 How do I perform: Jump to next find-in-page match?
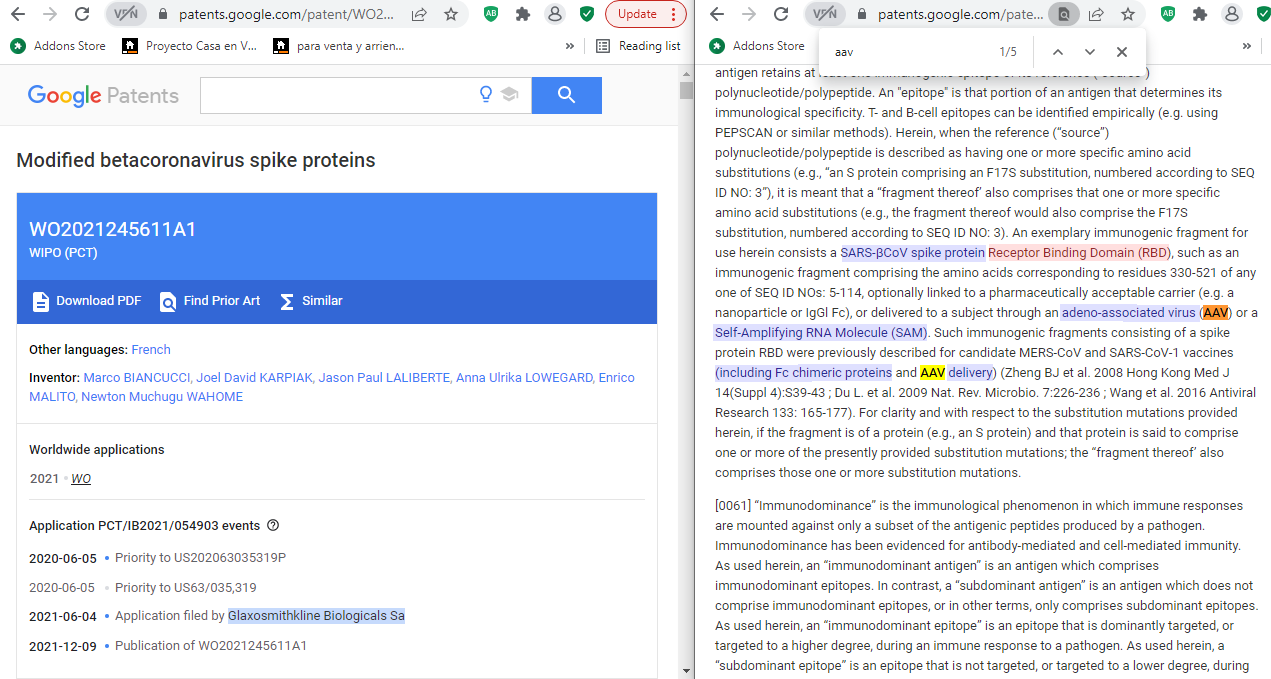(1090, 52)
